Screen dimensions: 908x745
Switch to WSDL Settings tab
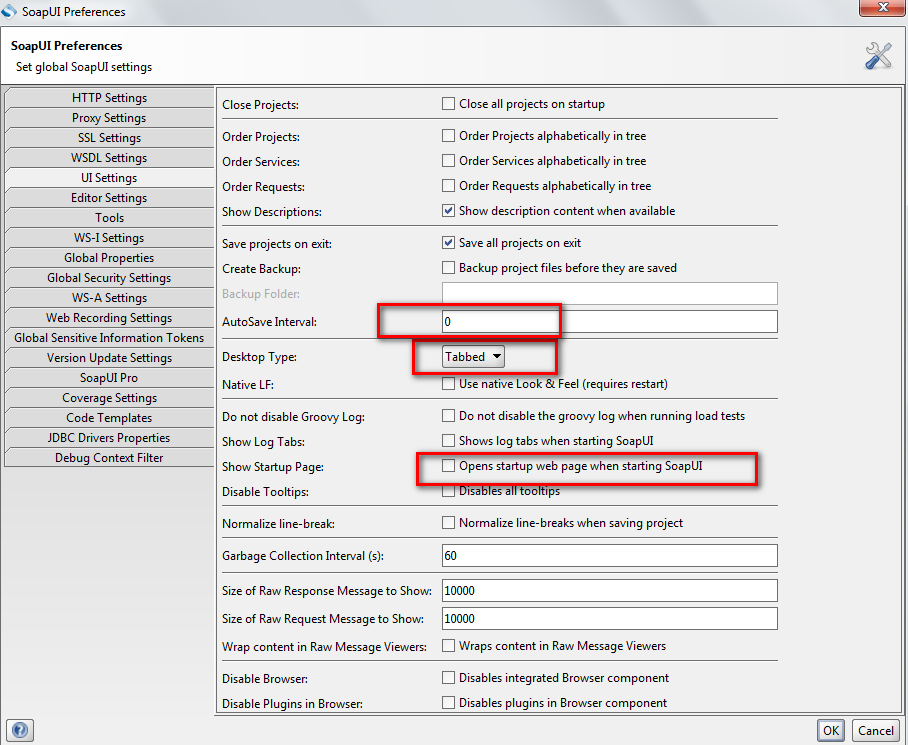(109, 157)
